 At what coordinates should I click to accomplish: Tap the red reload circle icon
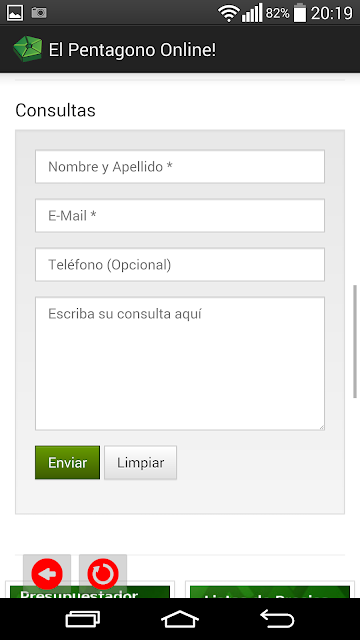point(103,573)
